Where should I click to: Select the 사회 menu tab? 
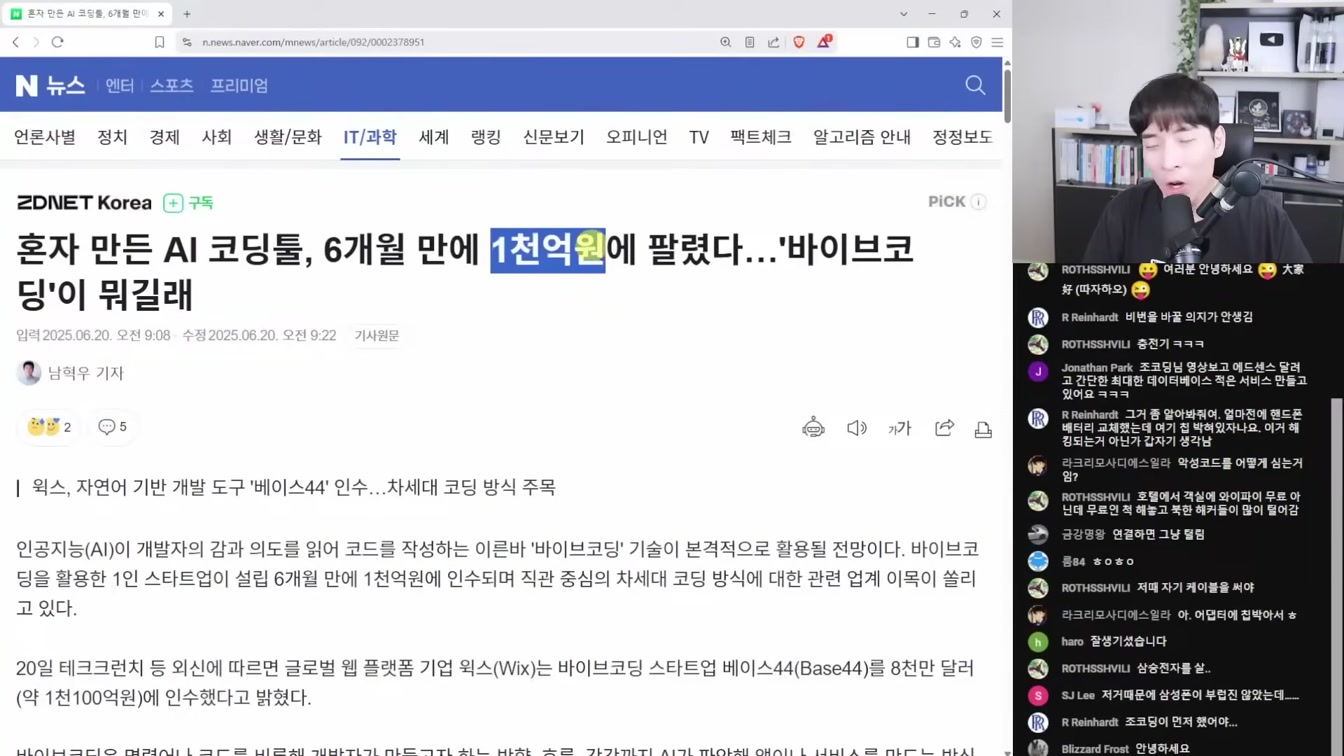(216, 137)
